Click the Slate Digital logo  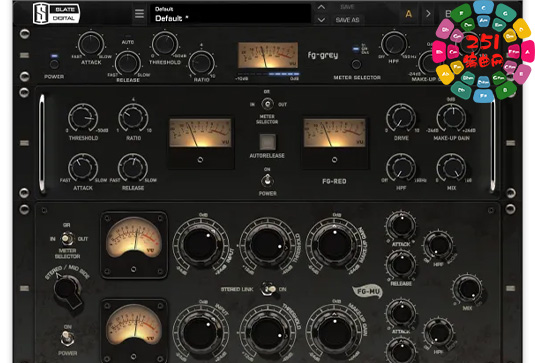coord(56,13)
